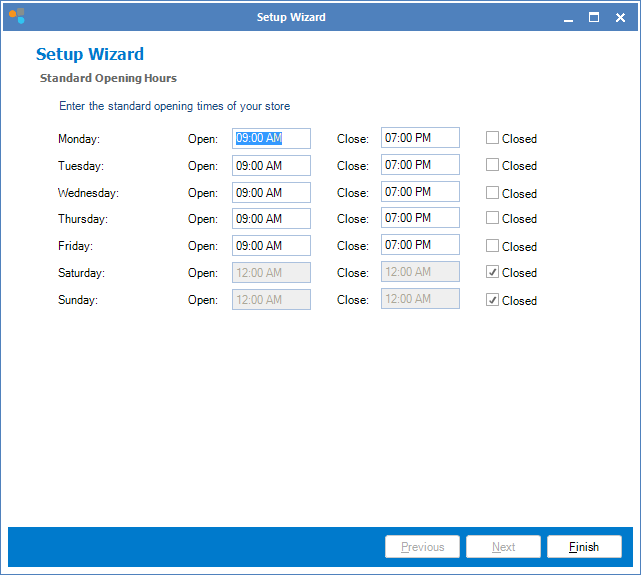
Task: Minimize the Setup Wizard window
Action: (x=568, y=17)
